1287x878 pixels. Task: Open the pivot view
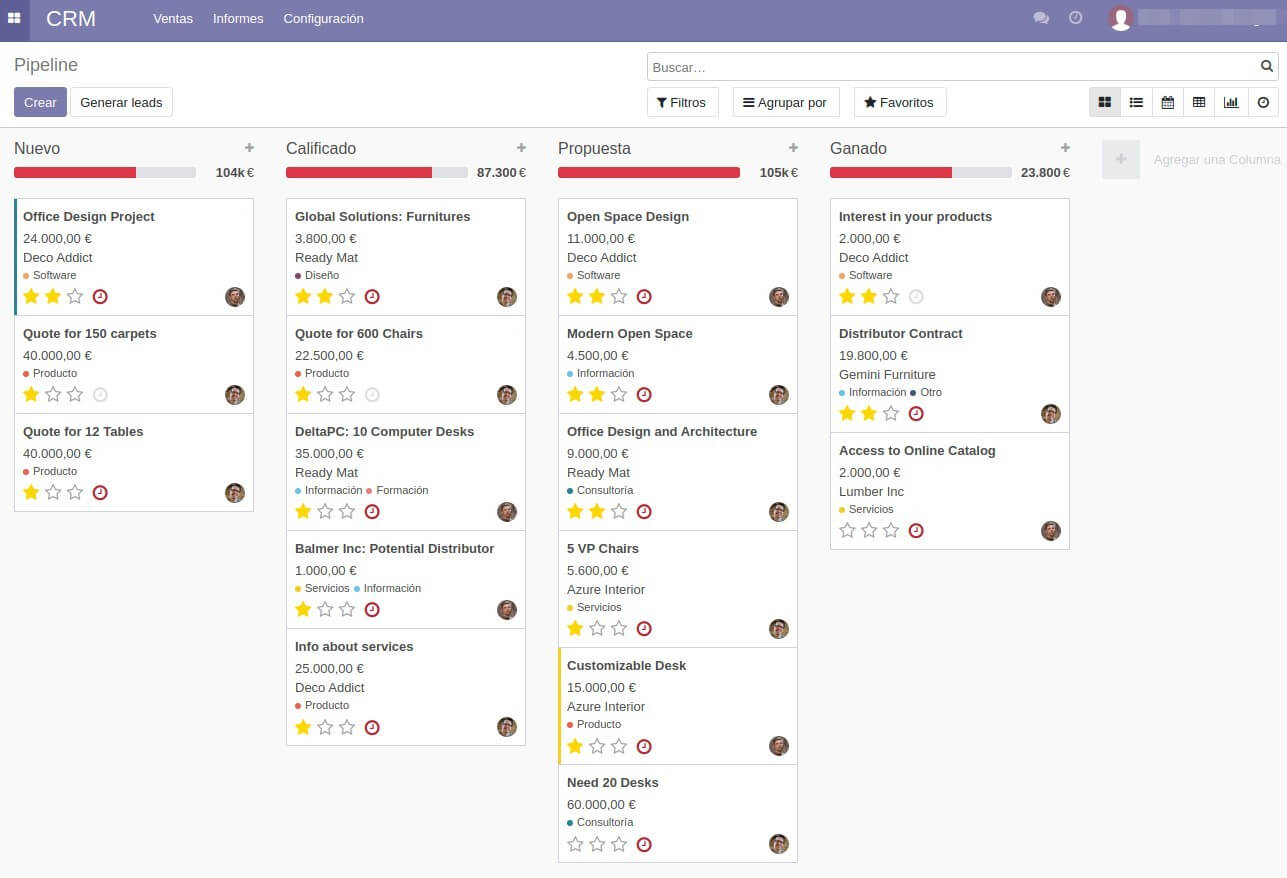pos(1199,101)
